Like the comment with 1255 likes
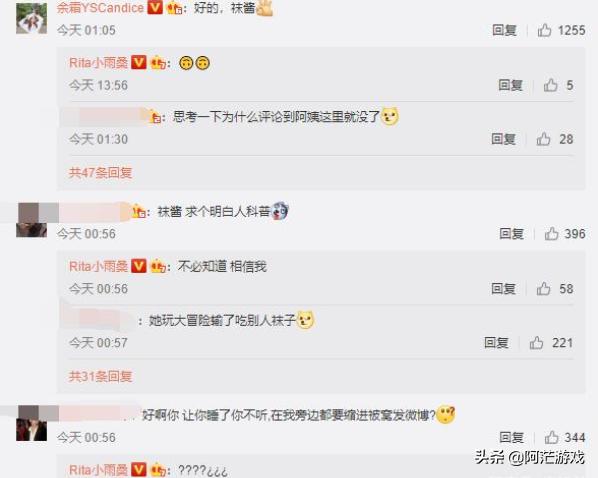The image size is (598, 478). (544, 30)
